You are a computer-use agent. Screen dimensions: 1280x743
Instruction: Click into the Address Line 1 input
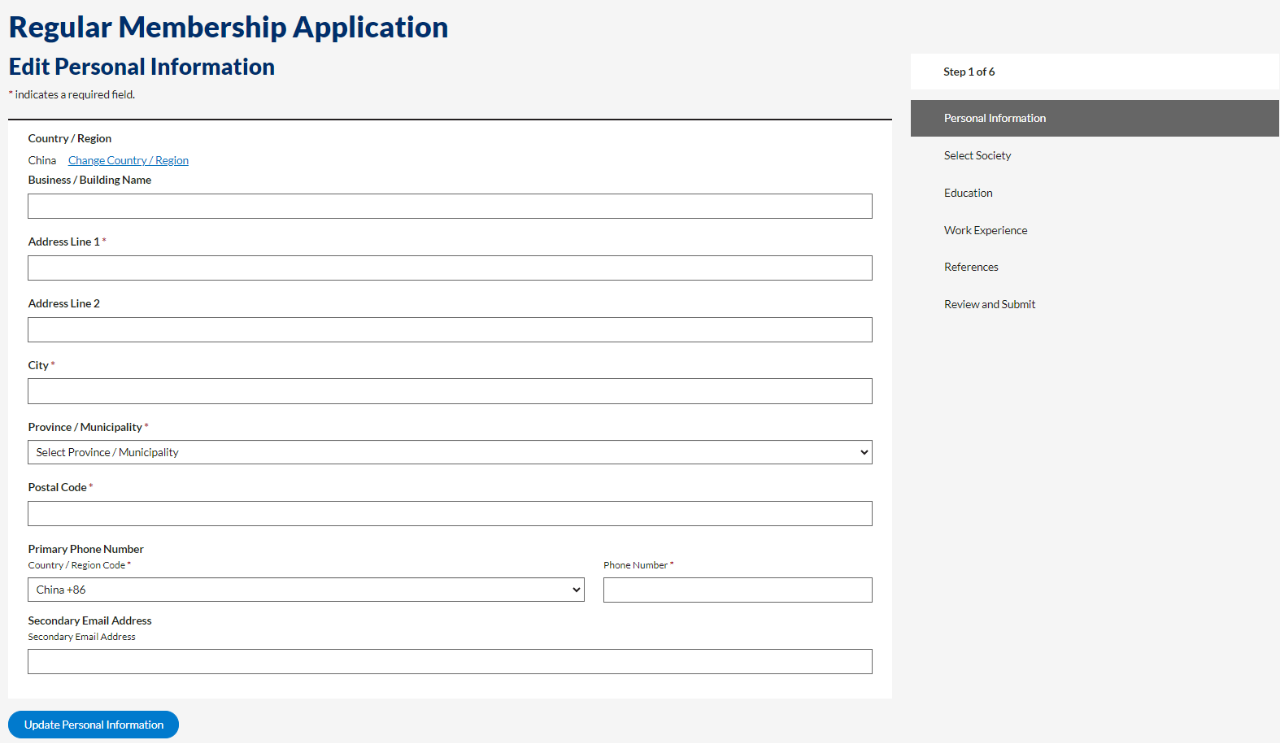450,268
